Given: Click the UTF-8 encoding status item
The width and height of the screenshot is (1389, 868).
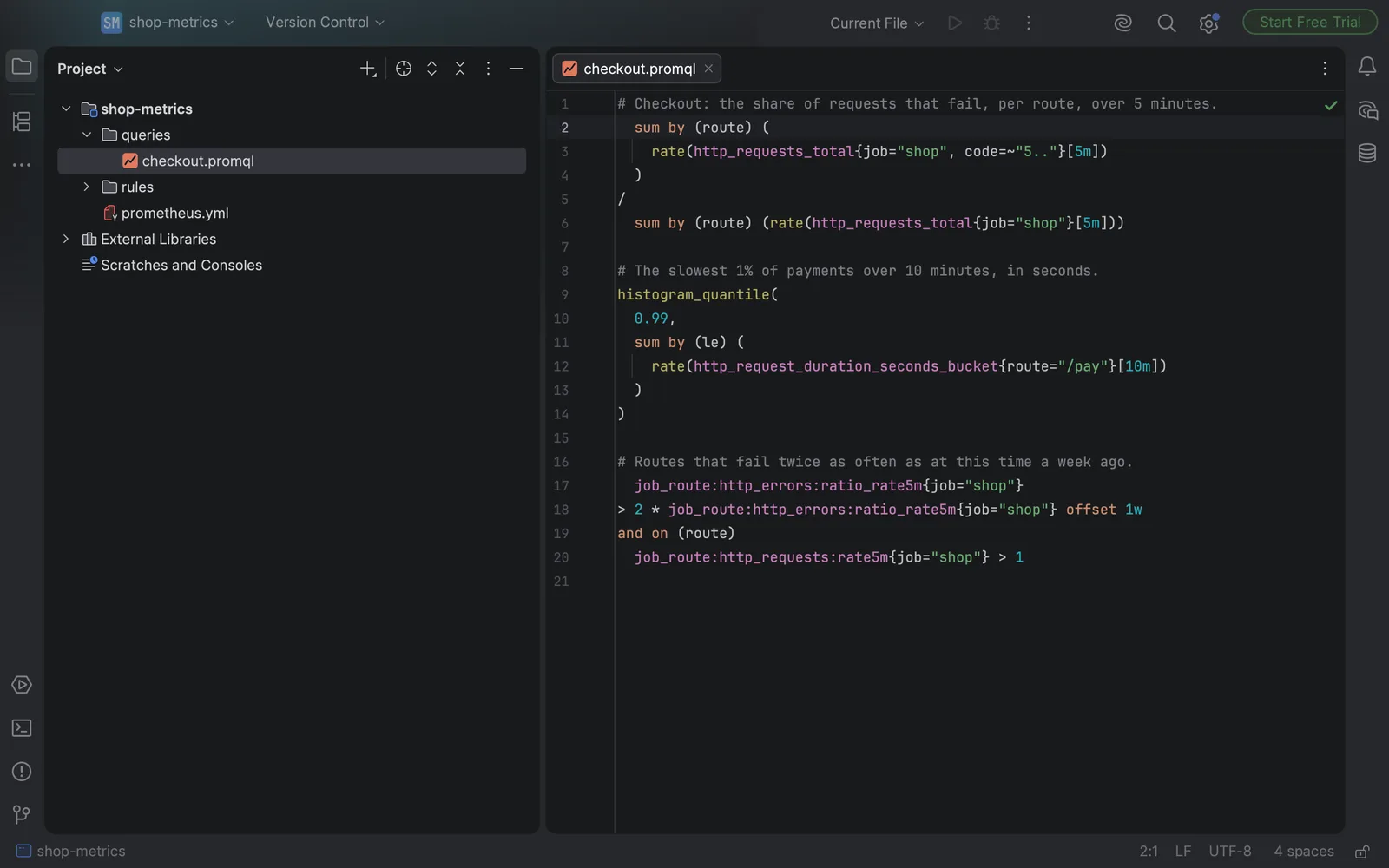Looking at the screenshot, I should (1230, 852).
